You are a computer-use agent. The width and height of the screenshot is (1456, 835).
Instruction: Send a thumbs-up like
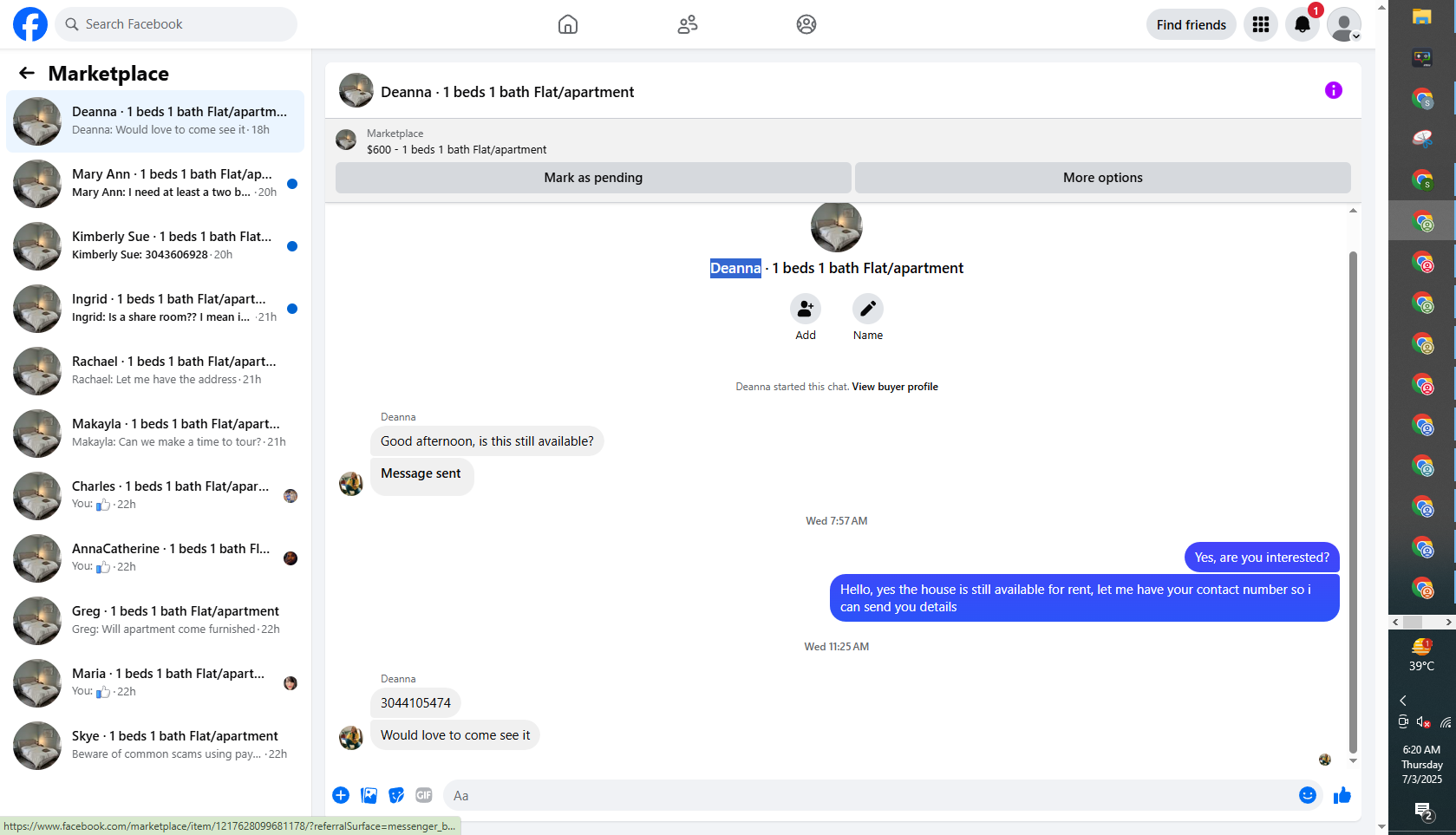1342,795
